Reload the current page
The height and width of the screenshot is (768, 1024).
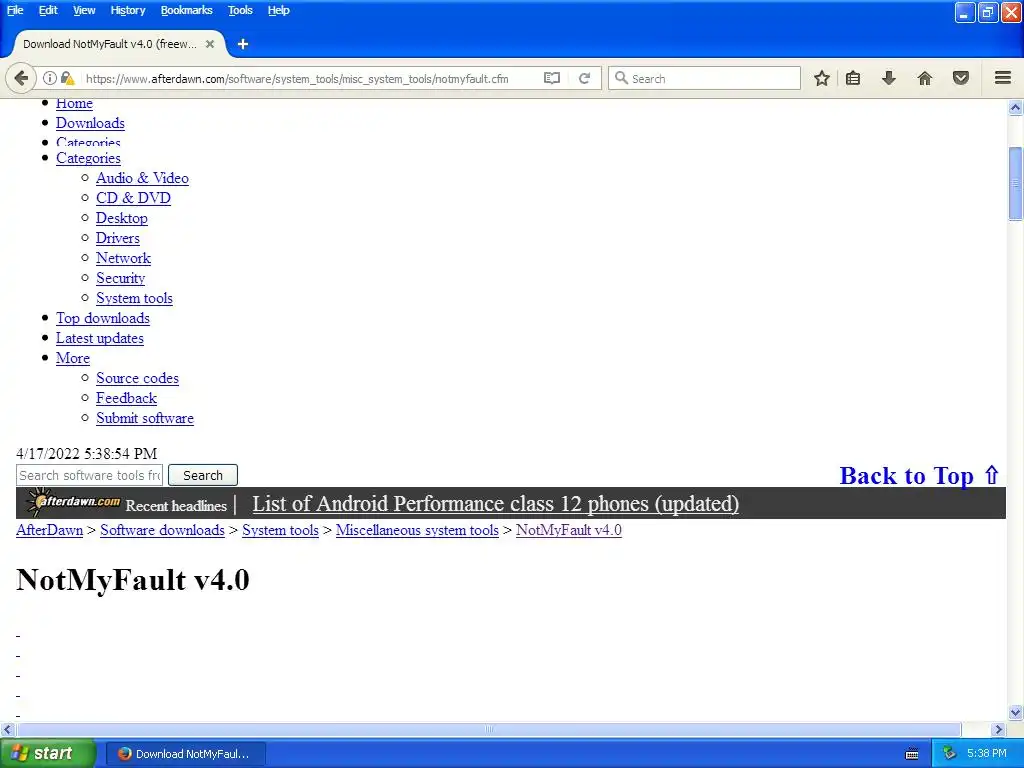(584, 78)
